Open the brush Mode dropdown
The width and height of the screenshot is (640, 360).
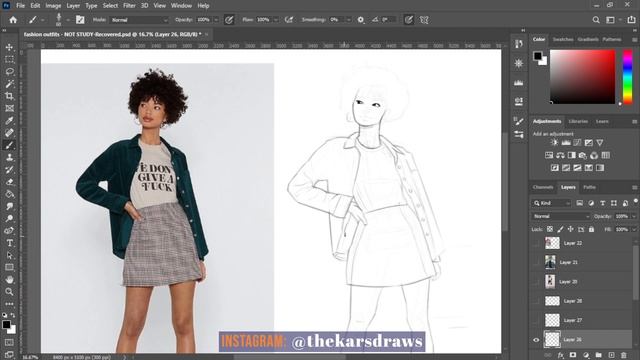point(139,20)
